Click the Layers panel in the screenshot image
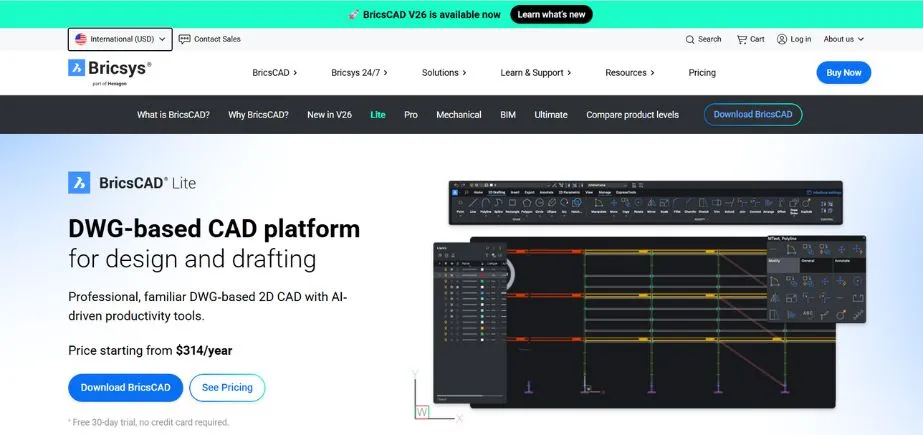This screenshot has height=435, width=923. (x=470, y=323)
